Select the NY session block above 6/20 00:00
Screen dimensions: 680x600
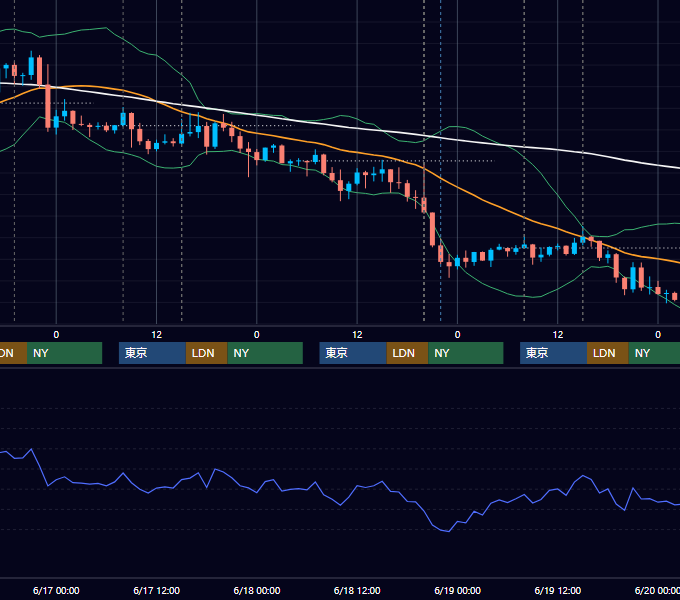(654, 353)
